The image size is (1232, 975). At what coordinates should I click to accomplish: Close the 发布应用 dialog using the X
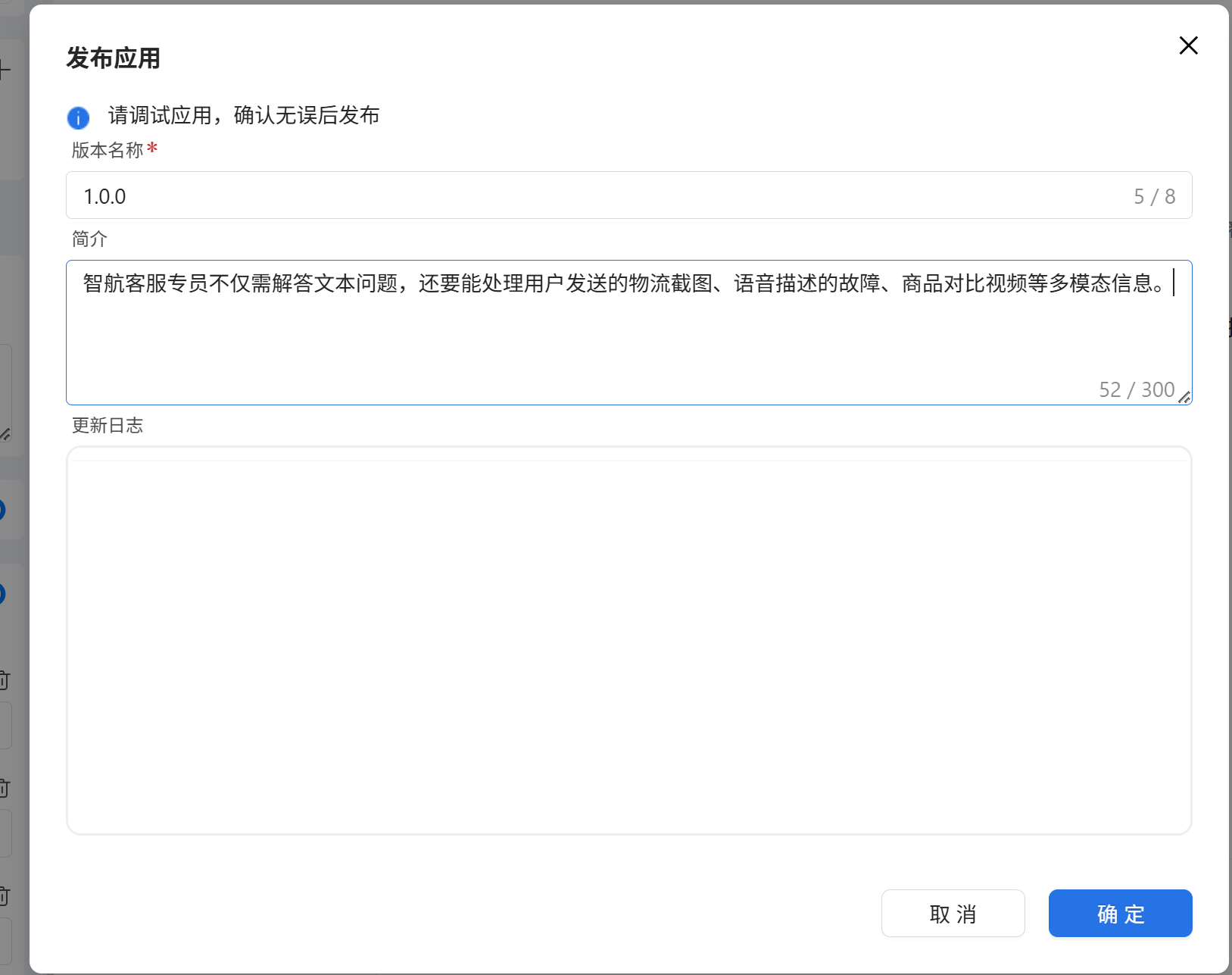pyautogui.click(x=1188, y=46)
